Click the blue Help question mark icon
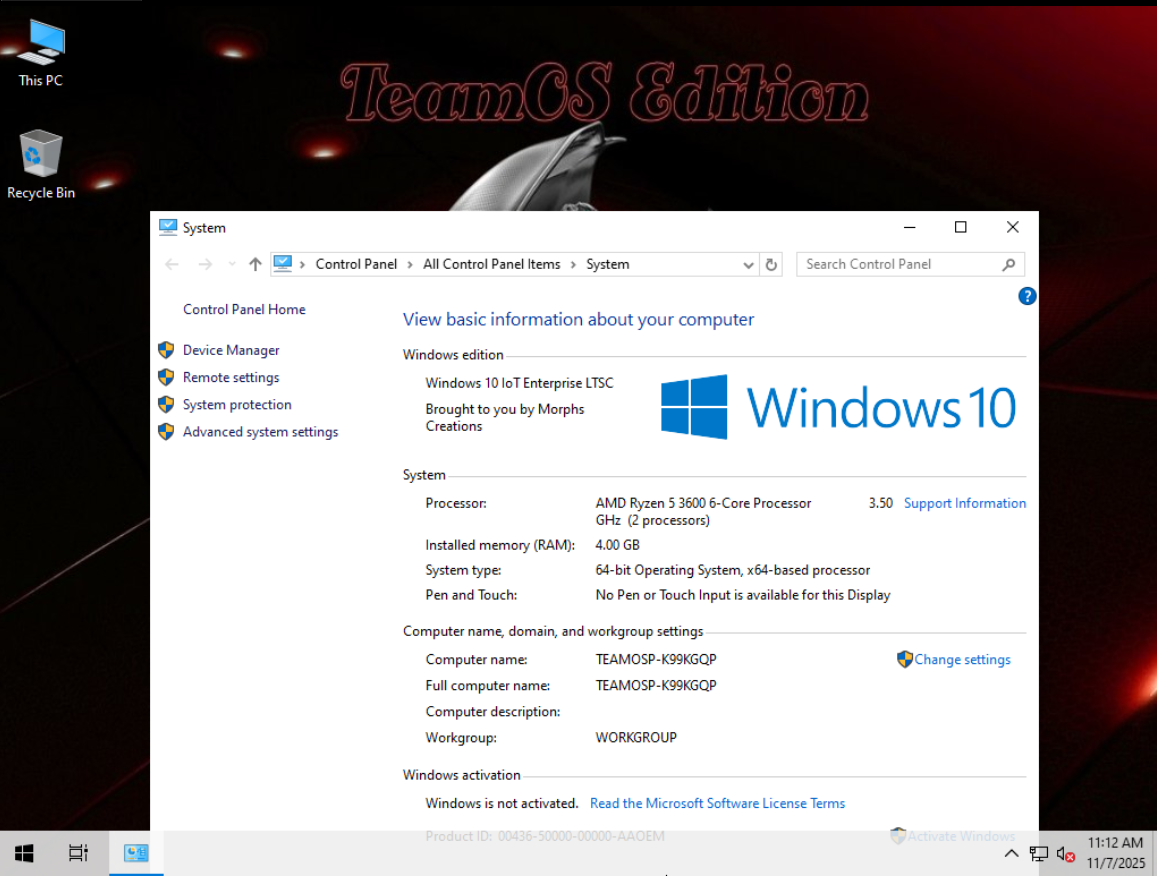This screenshot has width=1157, height=876. pos(1026,296)
